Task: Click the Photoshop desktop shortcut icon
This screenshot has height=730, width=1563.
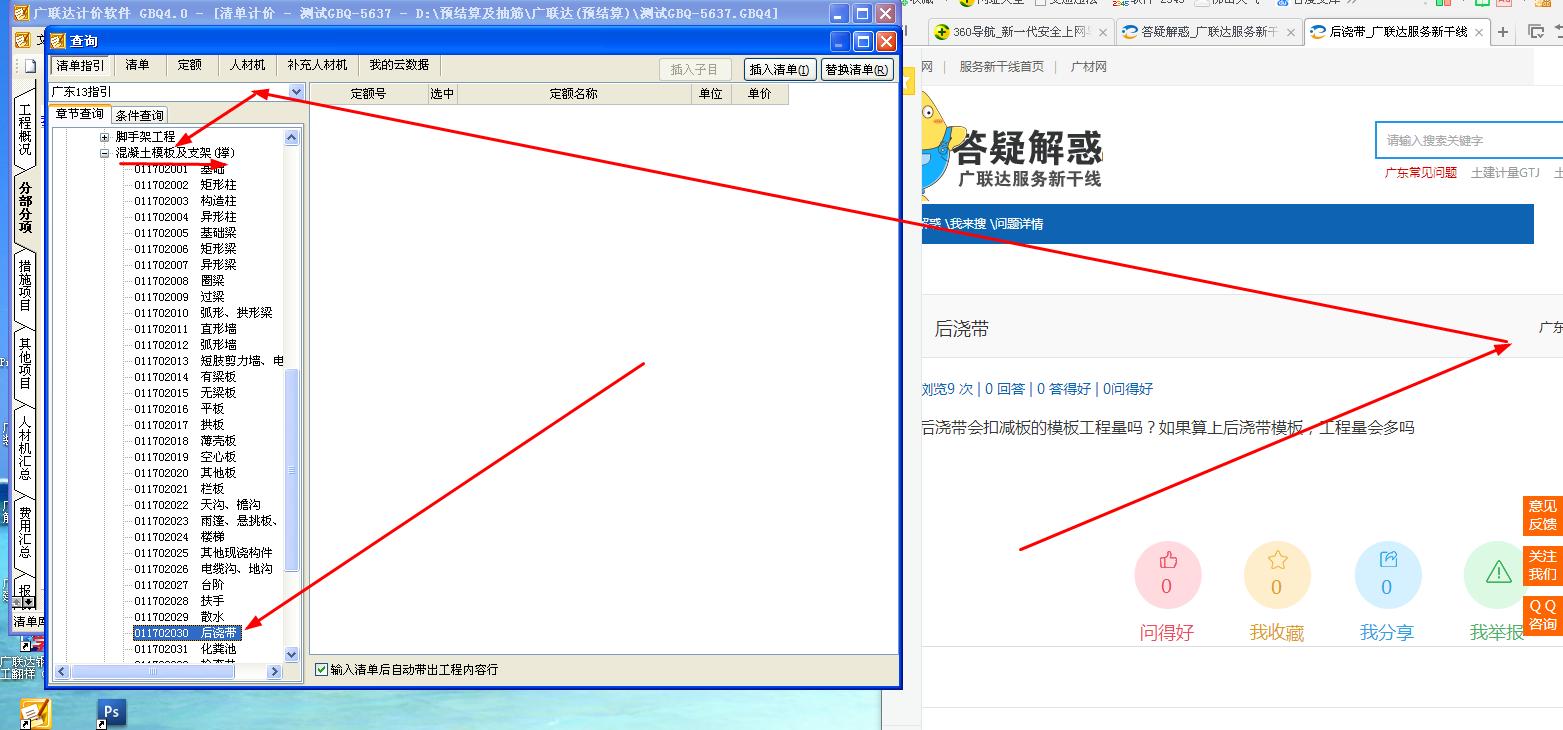Action: click(111, 713)
